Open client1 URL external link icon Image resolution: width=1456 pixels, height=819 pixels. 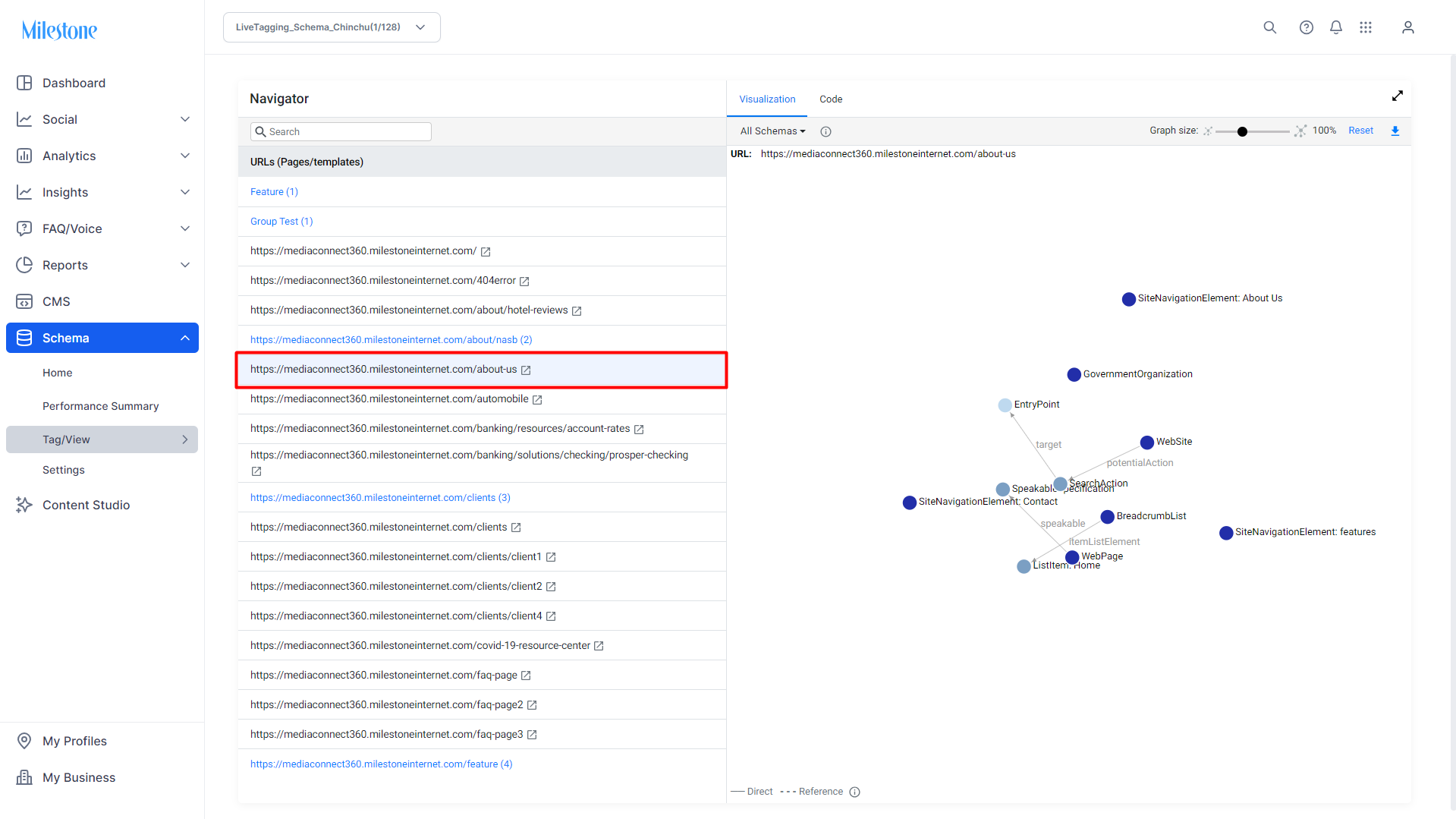pos(551,557)
